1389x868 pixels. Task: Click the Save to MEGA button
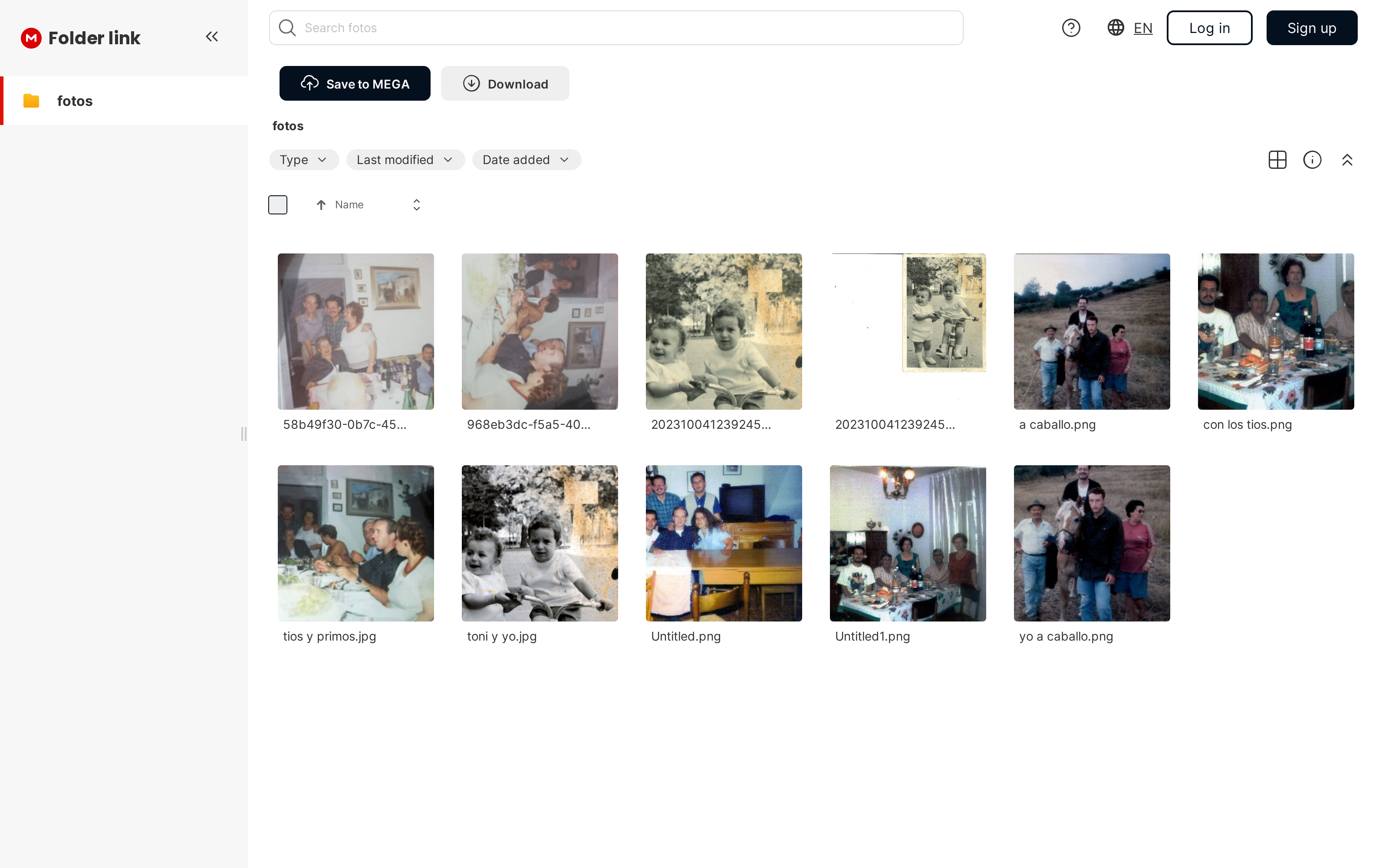355,84
